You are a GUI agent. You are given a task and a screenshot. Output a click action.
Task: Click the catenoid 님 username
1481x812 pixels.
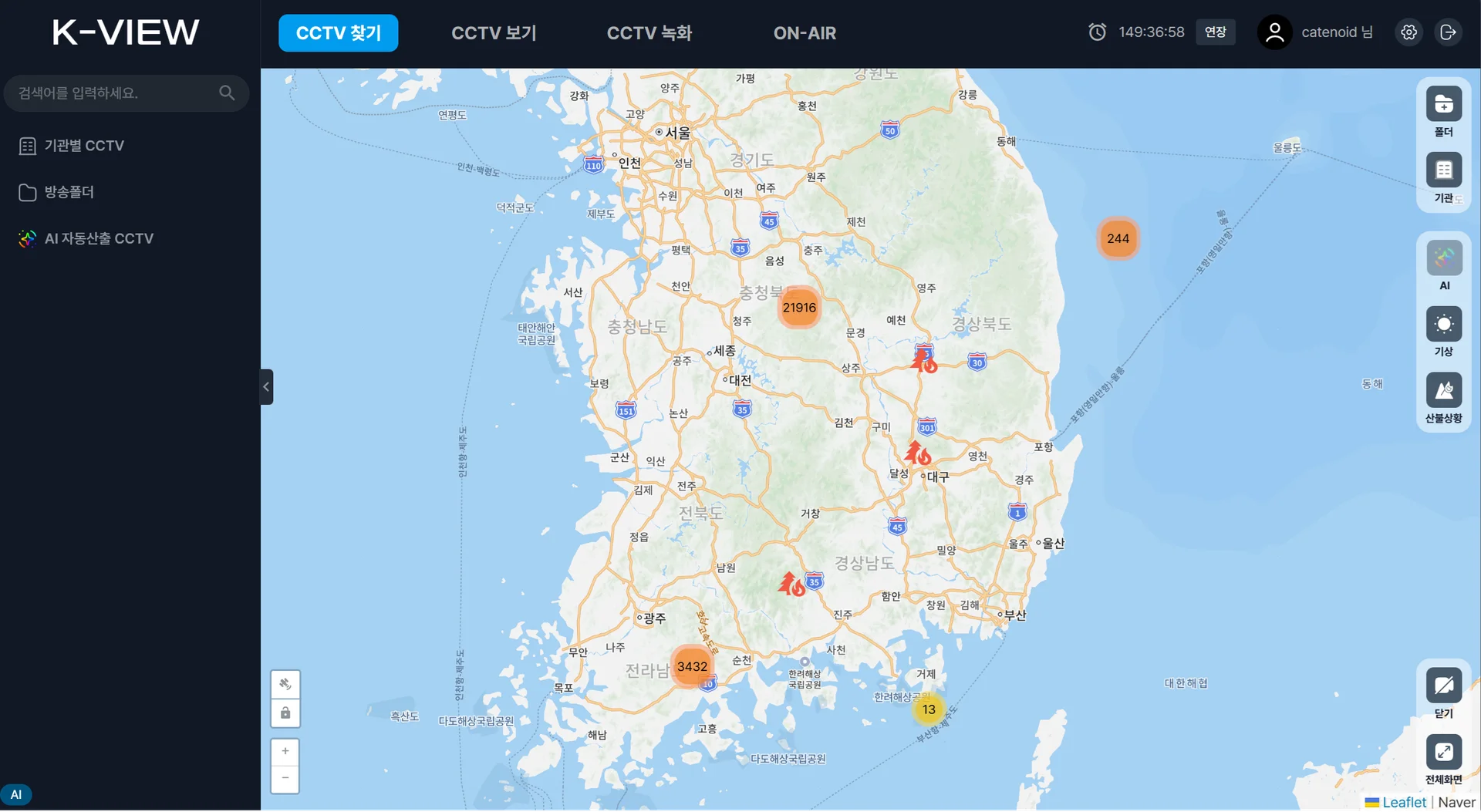point(1338,32)
